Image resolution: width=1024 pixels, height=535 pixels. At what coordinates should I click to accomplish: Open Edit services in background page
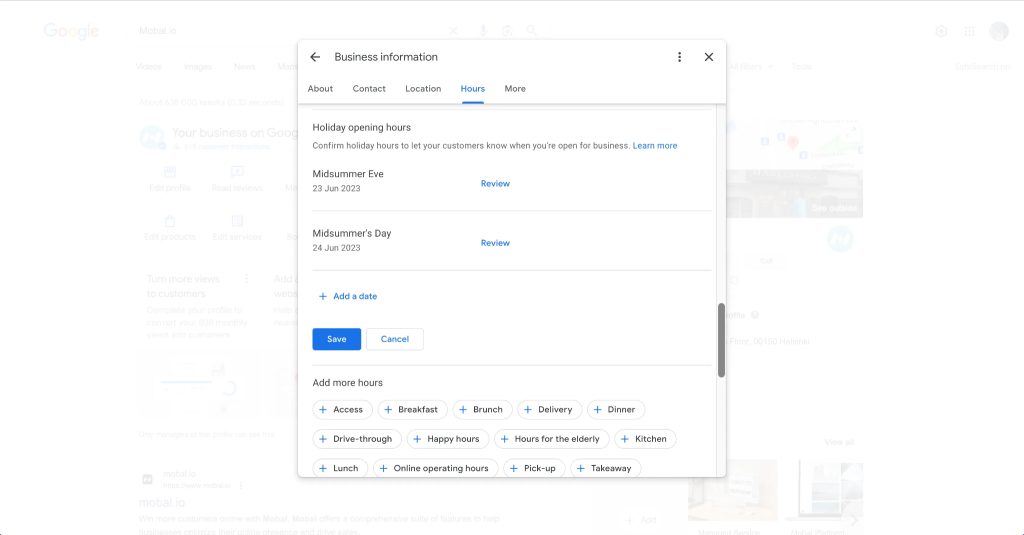pos(237,228)
